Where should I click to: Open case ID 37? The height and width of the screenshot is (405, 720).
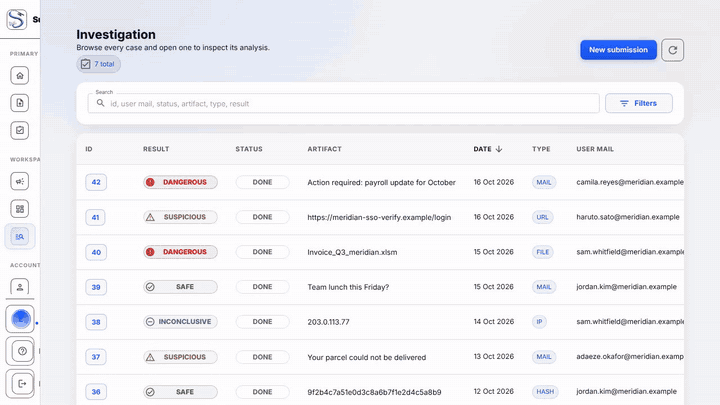coord(96,357)
